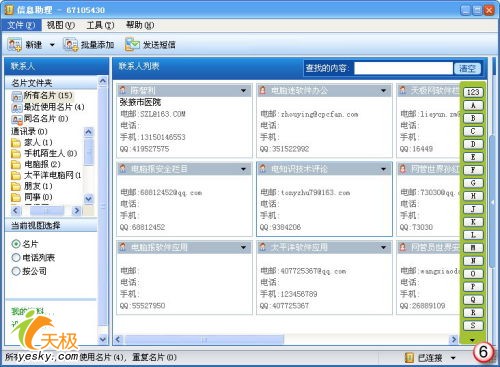
Task: Click avatar icon on zhouying@cpcfan.com card
Action: point(263,90)
